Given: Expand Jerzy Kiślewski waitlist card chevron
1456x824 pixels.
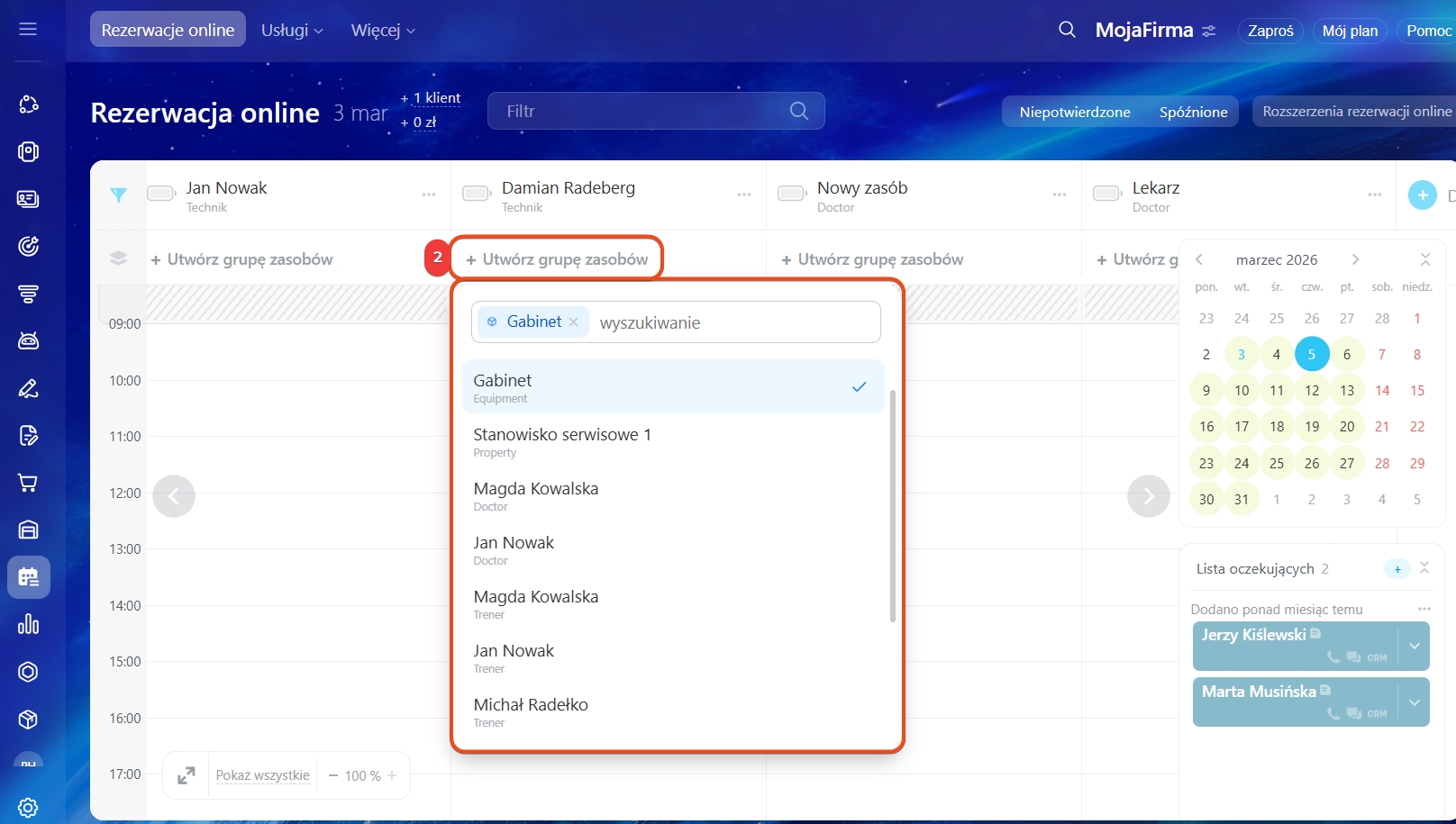Looking at the screenshot, I should (1414, 647).
